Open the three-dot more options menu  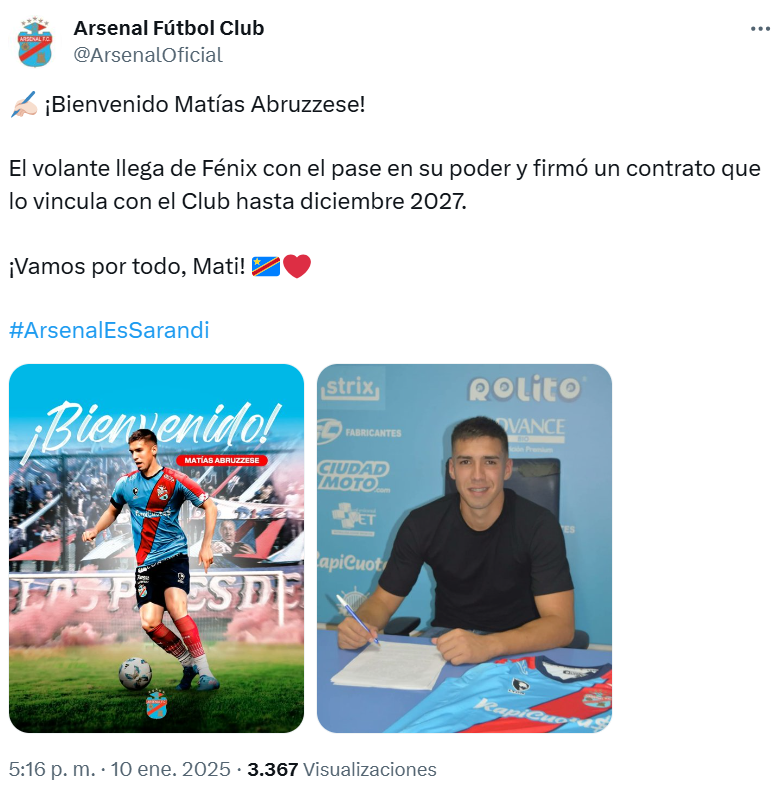760,29
